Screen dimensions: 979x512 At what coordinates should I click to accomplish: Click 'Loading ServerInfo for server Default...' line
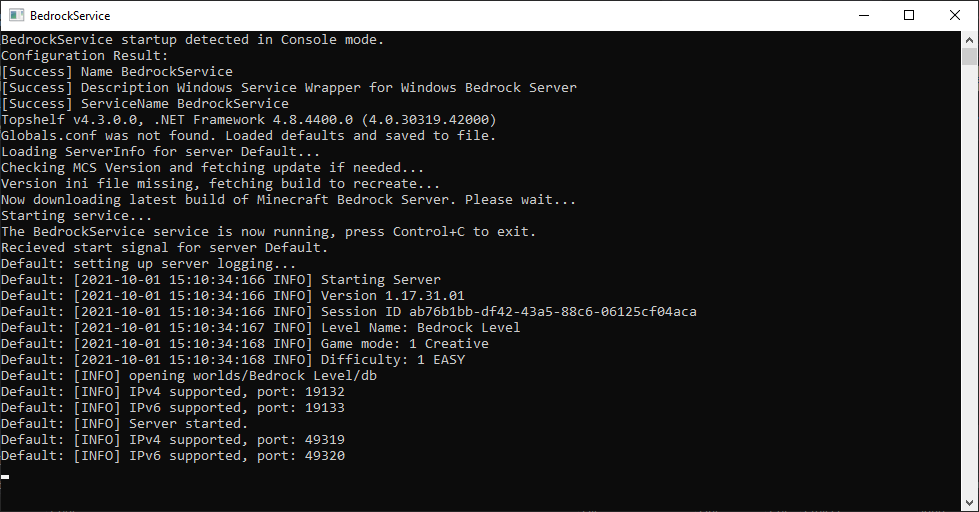[160, 152]
